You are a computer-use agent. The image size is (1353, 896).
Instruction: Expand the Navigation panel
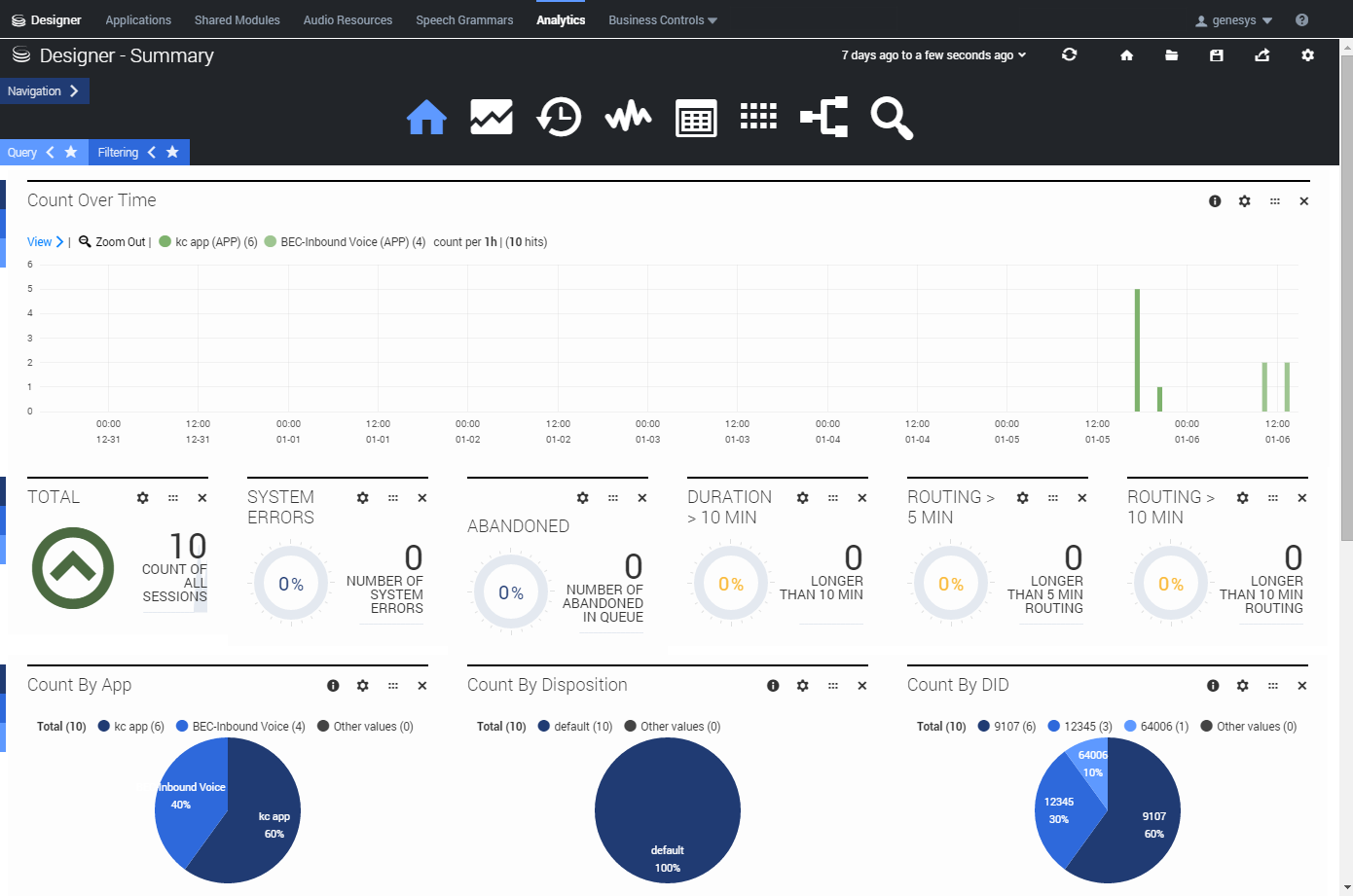pos(44,91)
